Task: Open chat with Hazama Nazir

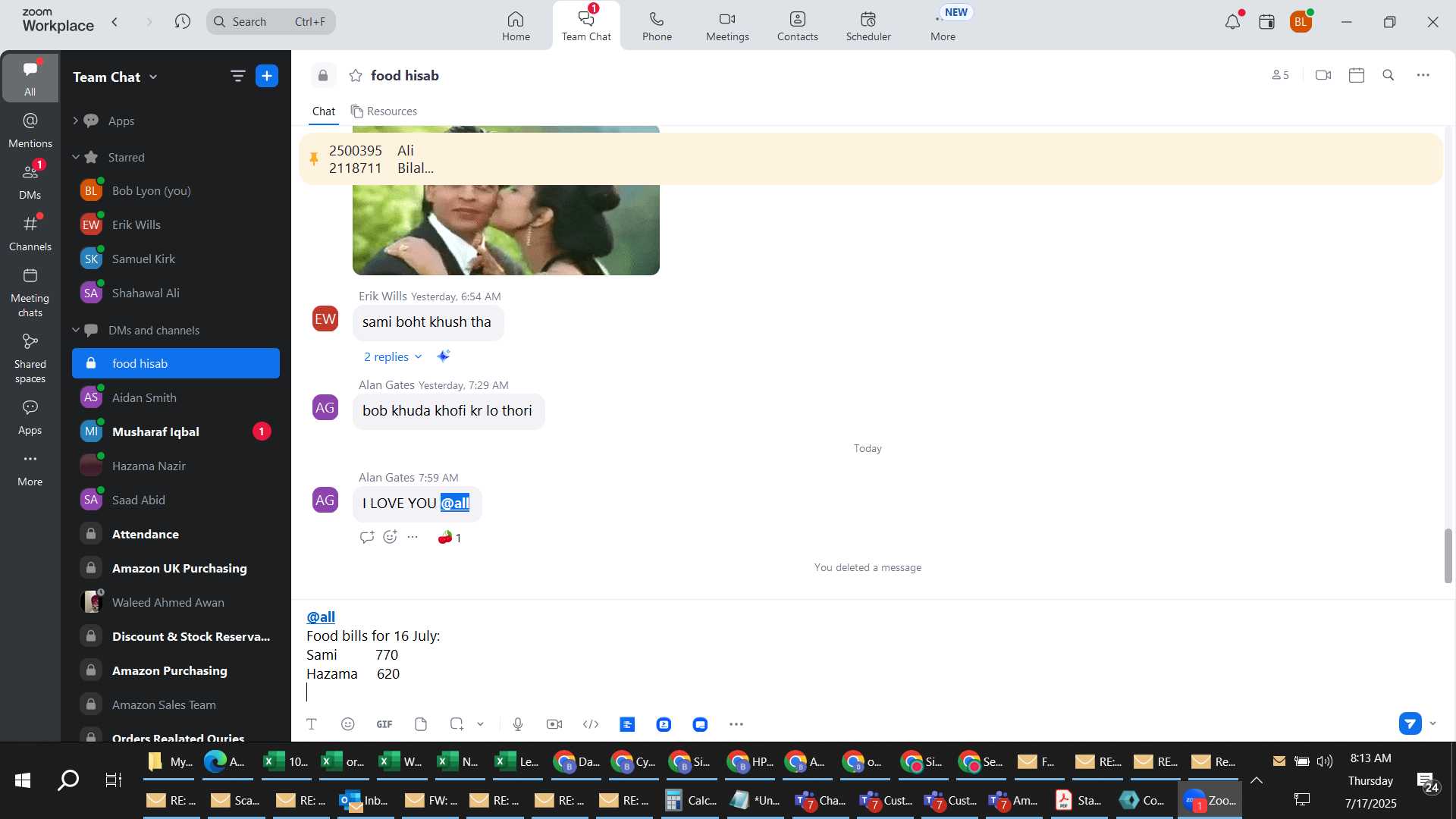Action: [176, 466]
